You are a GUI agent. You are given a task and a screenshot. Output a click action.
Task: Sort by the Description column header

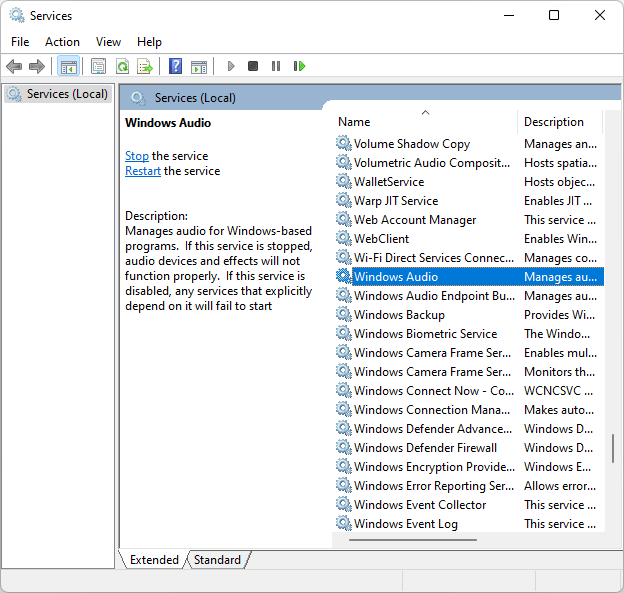(560, 121)
